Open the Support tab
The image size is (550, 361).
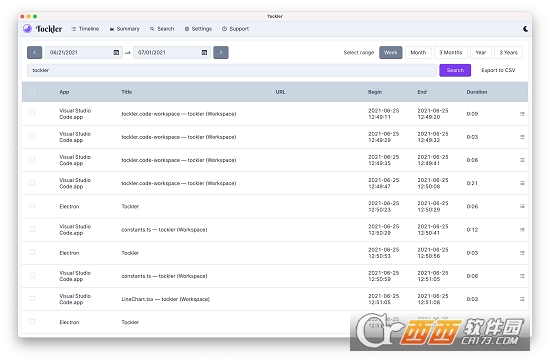[x=235, y=29]
